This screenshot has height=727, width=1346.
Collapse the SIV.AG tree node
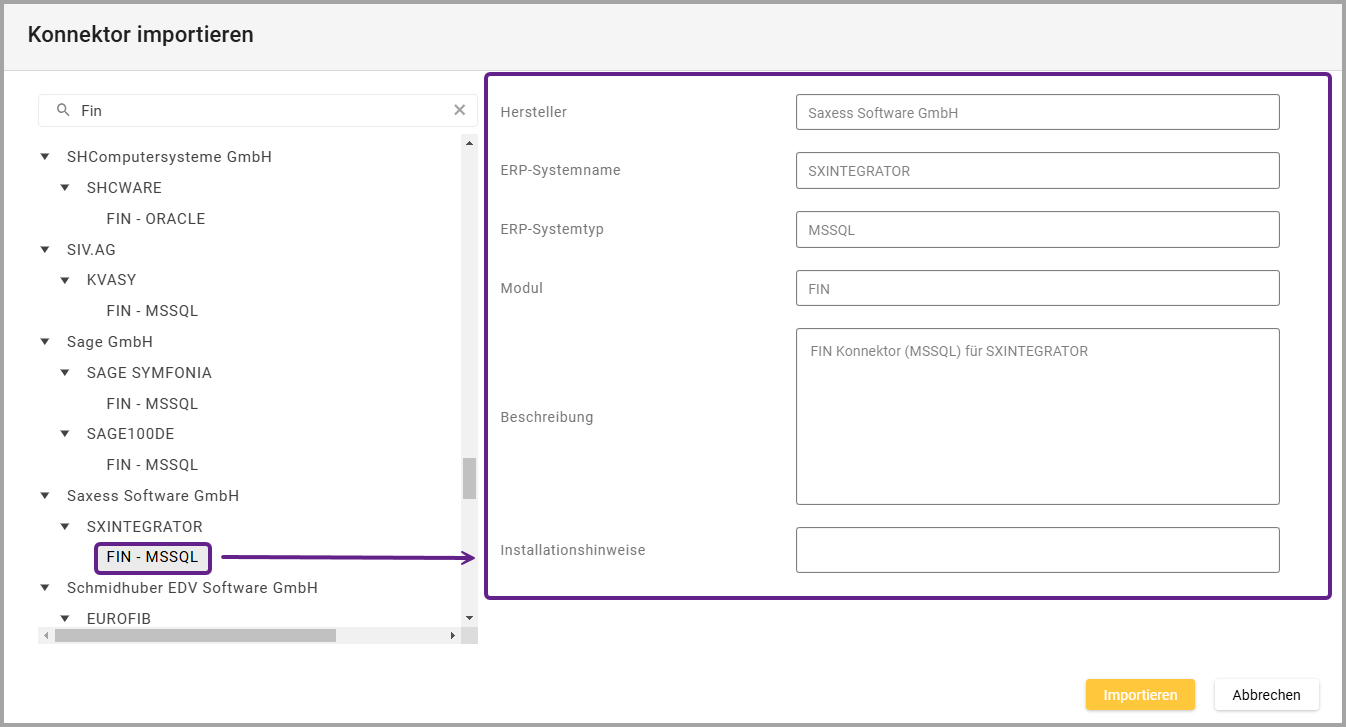coord(44,250)
